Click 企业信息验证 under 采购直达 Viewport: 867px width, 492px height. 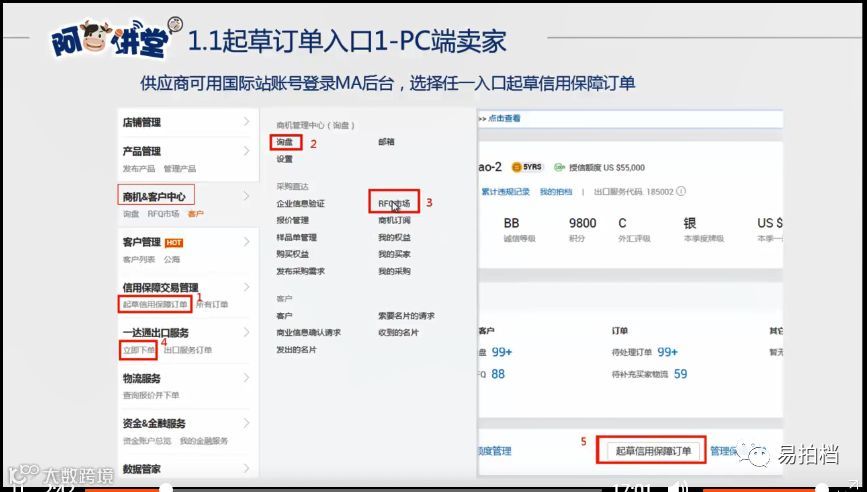(x=301, y=203)
